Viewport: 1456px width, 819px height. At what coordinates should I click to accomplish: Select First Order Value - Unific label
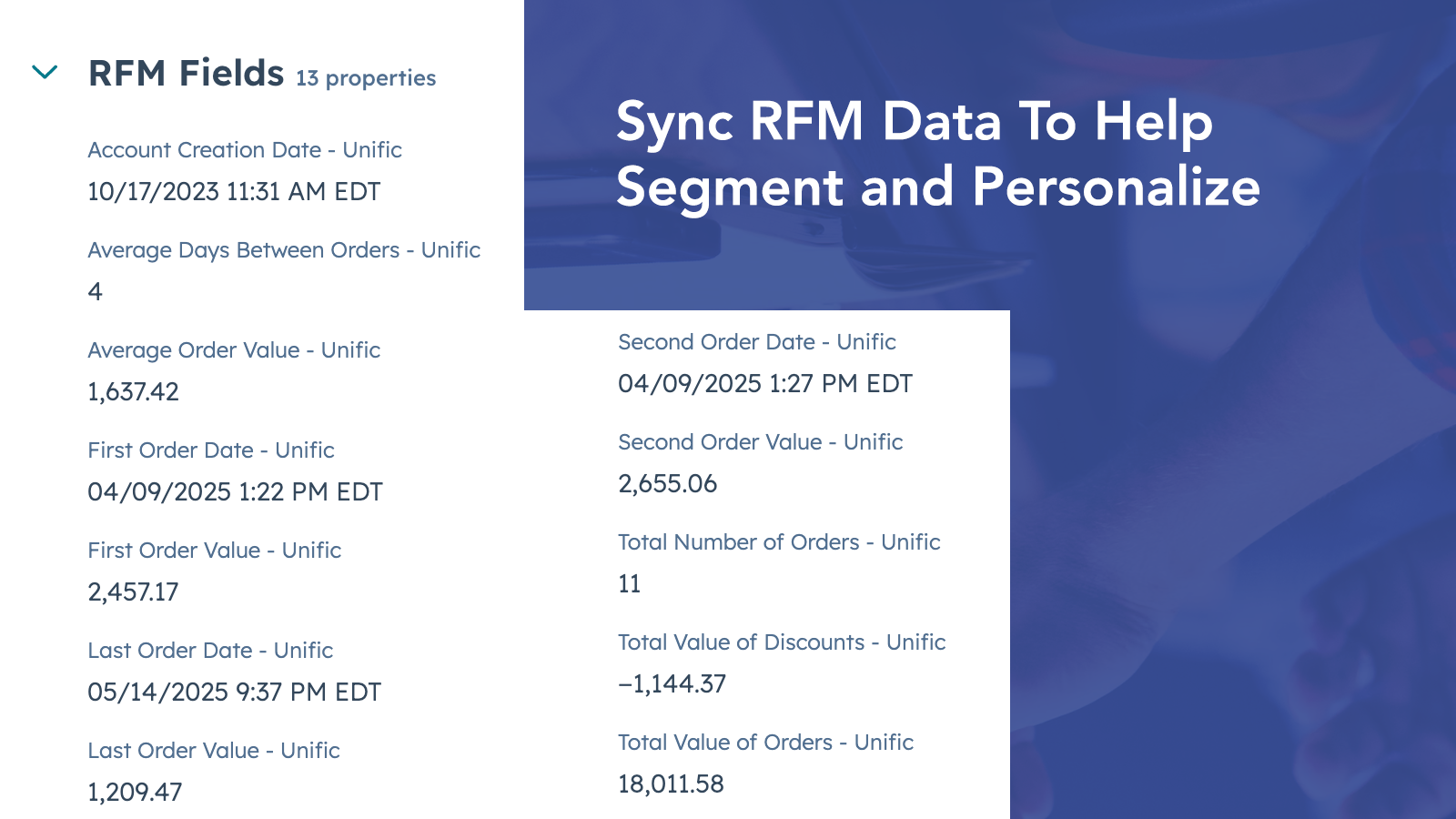click(215, 551)
